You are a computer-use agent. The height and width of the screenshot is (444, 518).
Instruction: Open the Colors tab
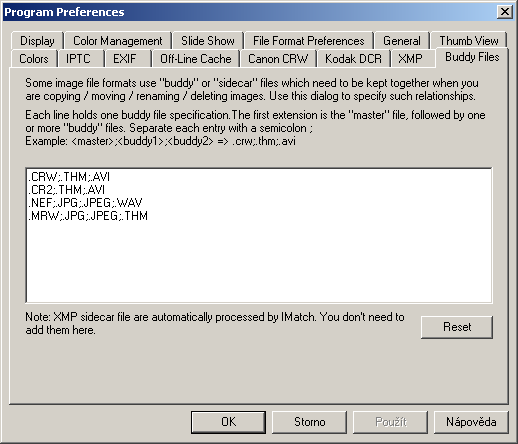tap(34, 59)
